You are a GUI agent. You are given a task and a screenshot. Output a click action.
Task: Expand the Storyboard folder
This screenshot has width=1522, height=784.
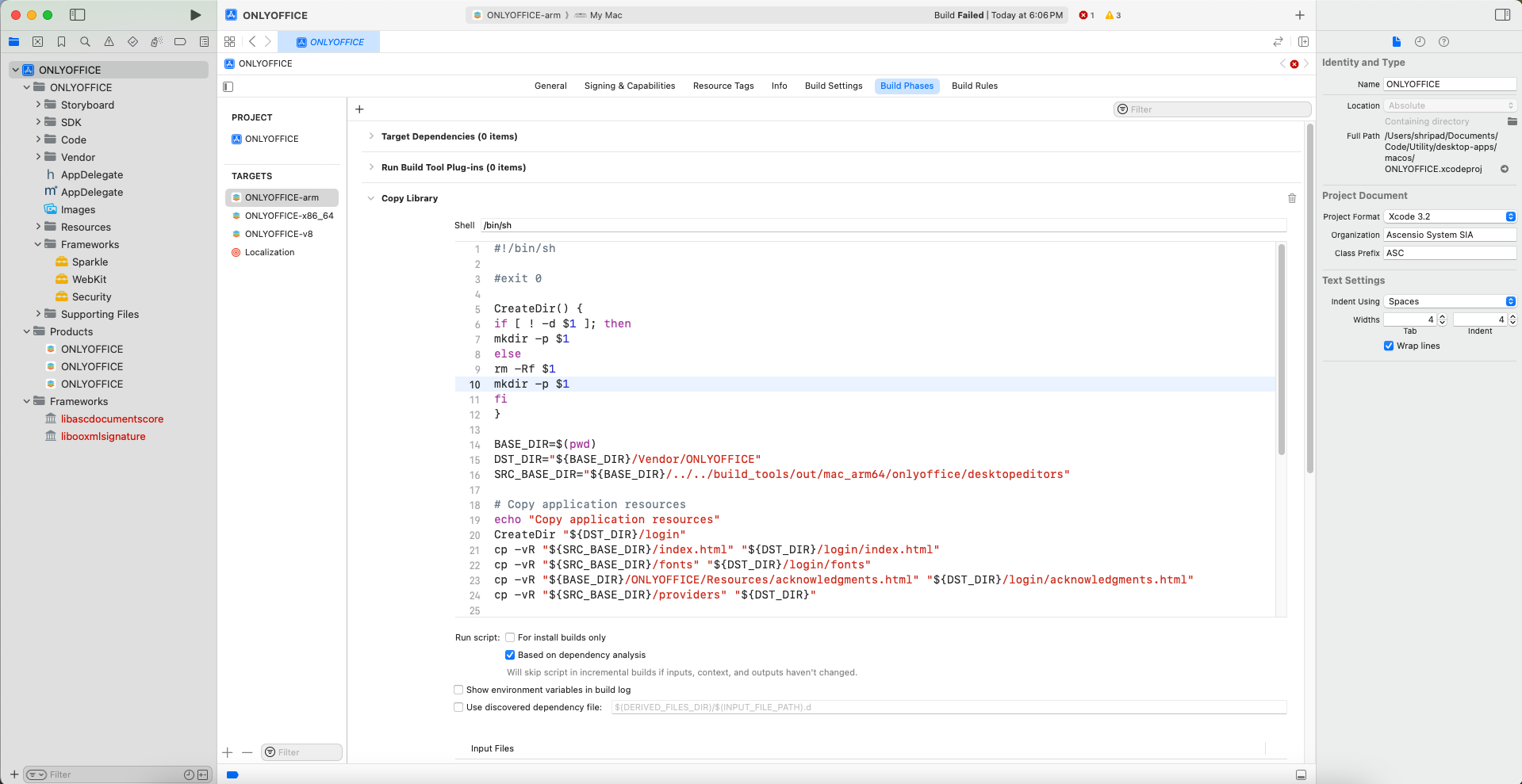click(38, 105)
